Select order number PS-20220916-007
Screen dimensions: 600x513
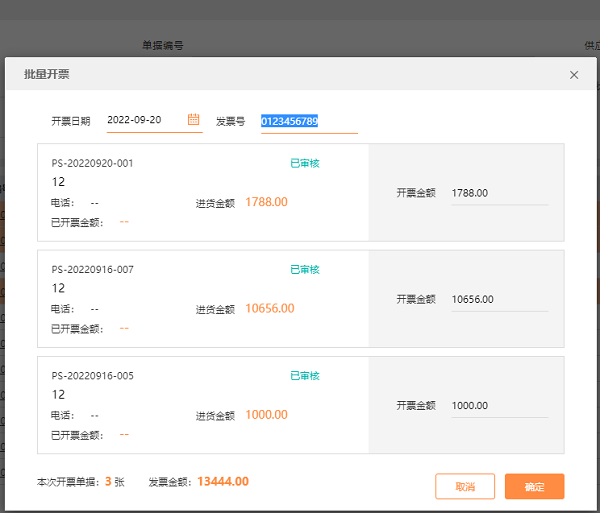[x=92, y=270]
